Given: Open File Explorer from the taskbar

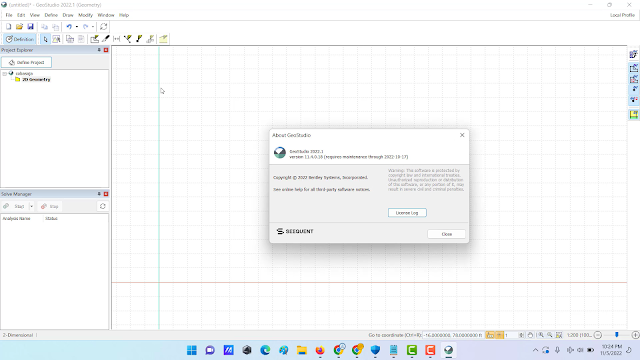Looking at the screenshot, I should (302, 350).
